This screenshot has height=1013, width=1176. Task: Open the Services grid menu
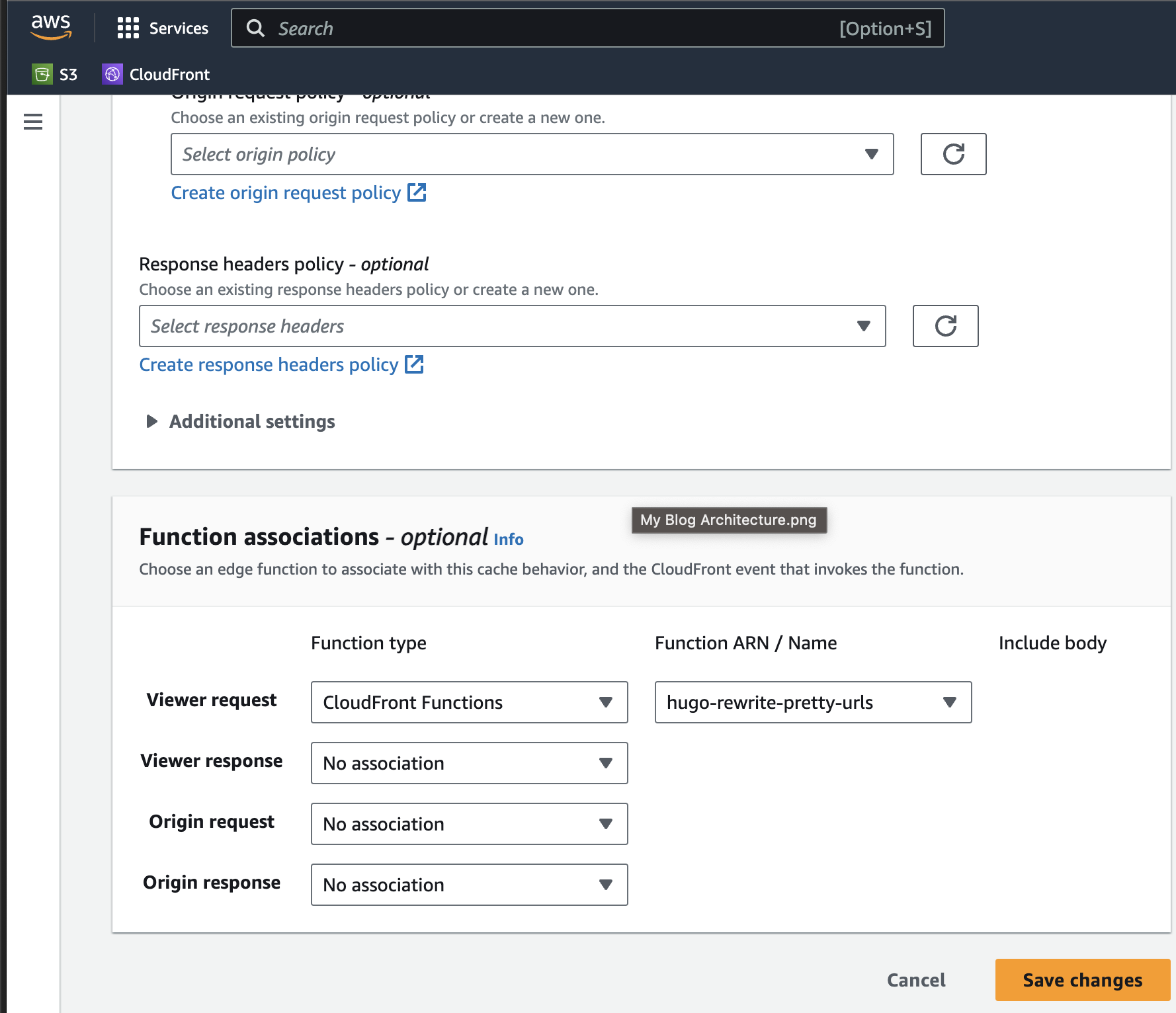128,28
